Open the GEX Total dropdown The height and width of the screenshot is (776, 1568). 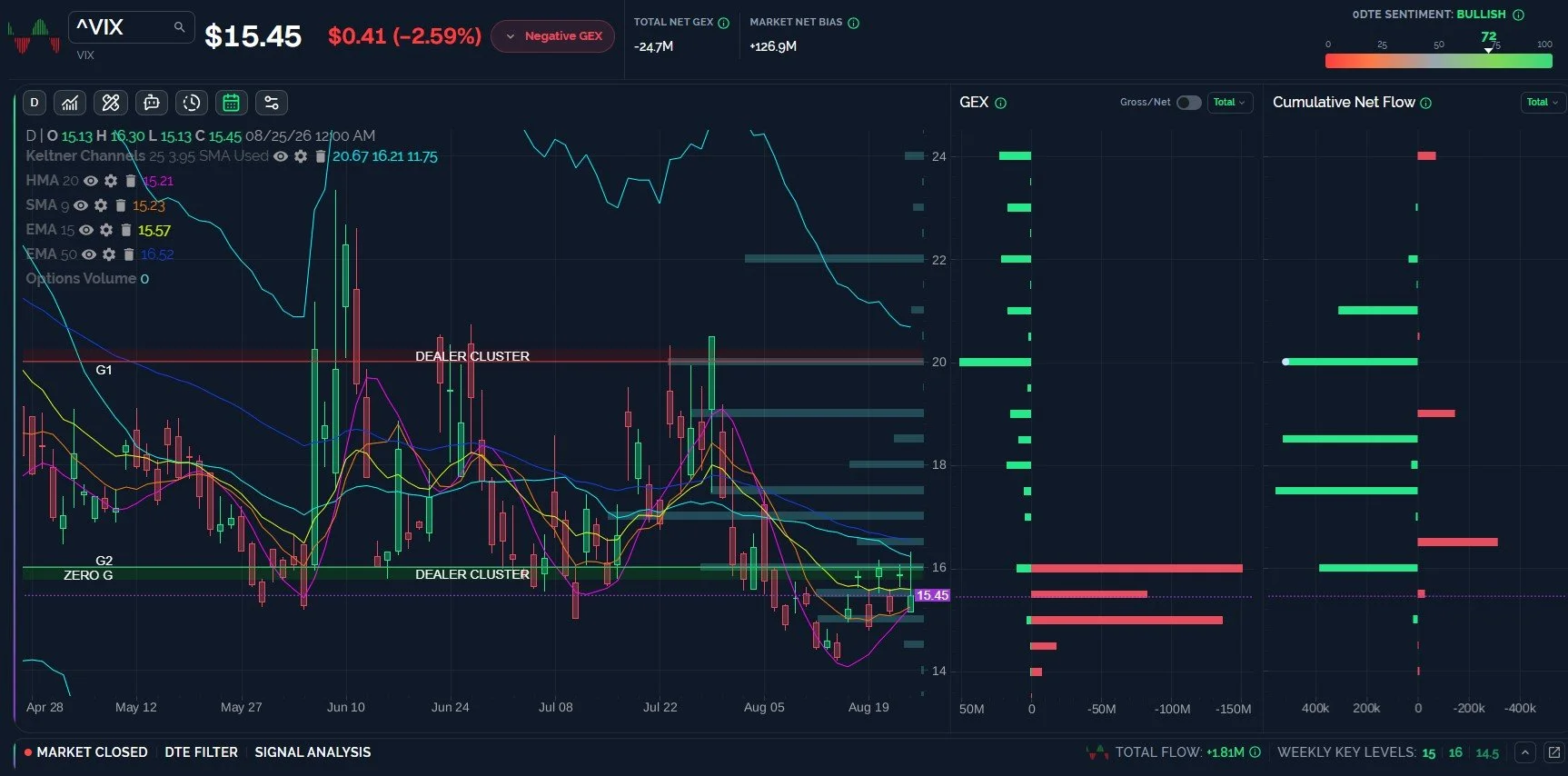click(x=1230, y=103)
